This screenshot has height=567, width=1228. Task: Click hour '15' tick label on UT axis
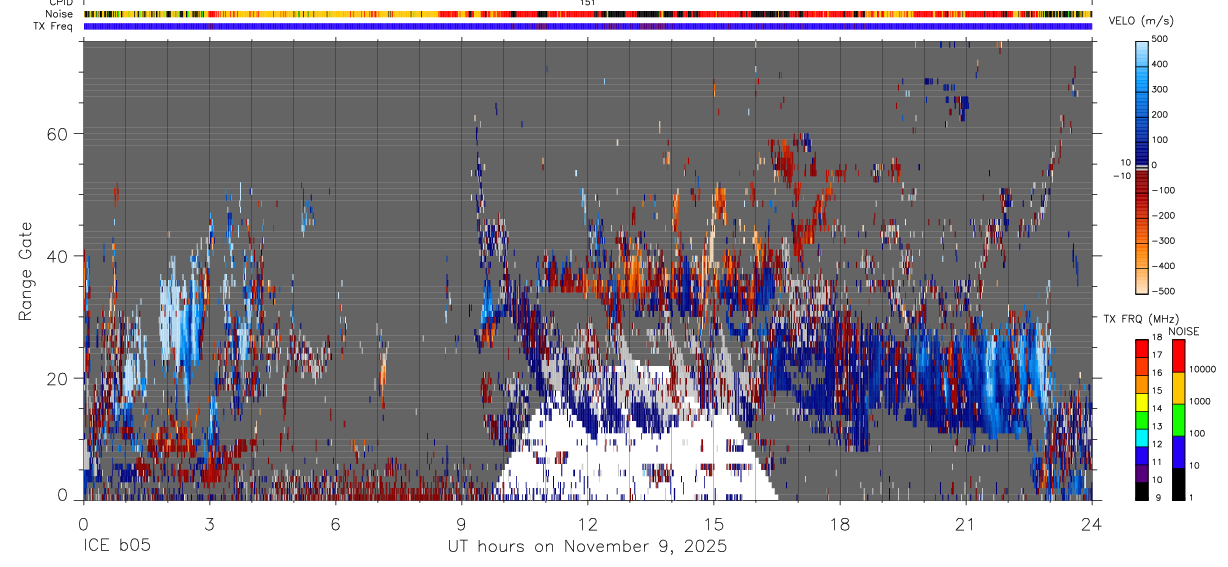pos(713,525)
